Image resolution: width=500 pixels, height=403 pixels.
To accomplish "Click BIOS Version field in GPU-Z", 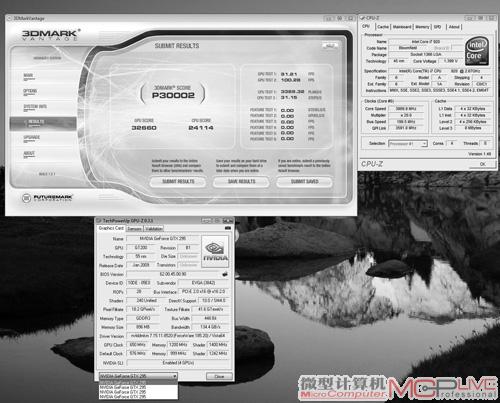I will 173,274.
